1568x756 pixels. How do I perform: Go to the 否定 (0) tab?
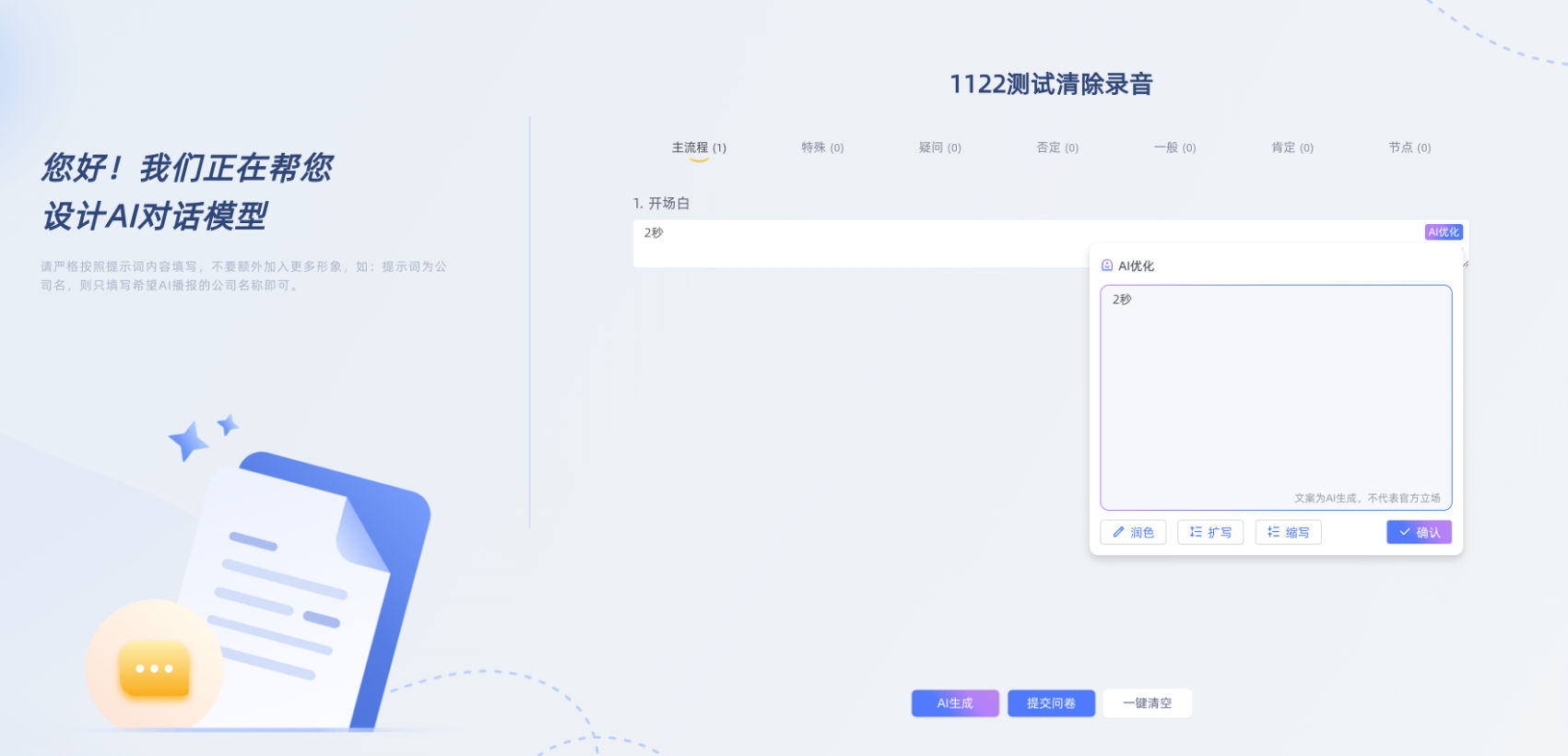click(x=1057, y=148)
